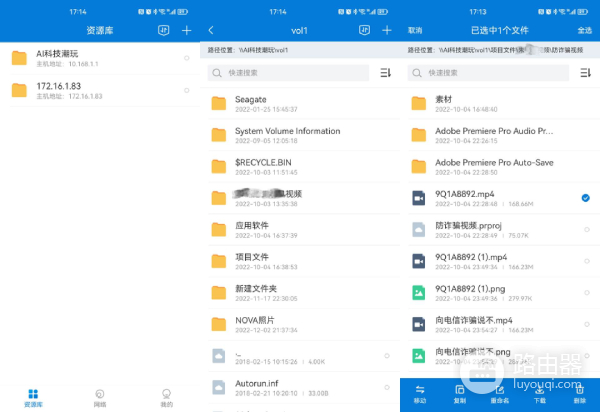
Task: Open the 项目文件 folder
Action: coord(300,261)
